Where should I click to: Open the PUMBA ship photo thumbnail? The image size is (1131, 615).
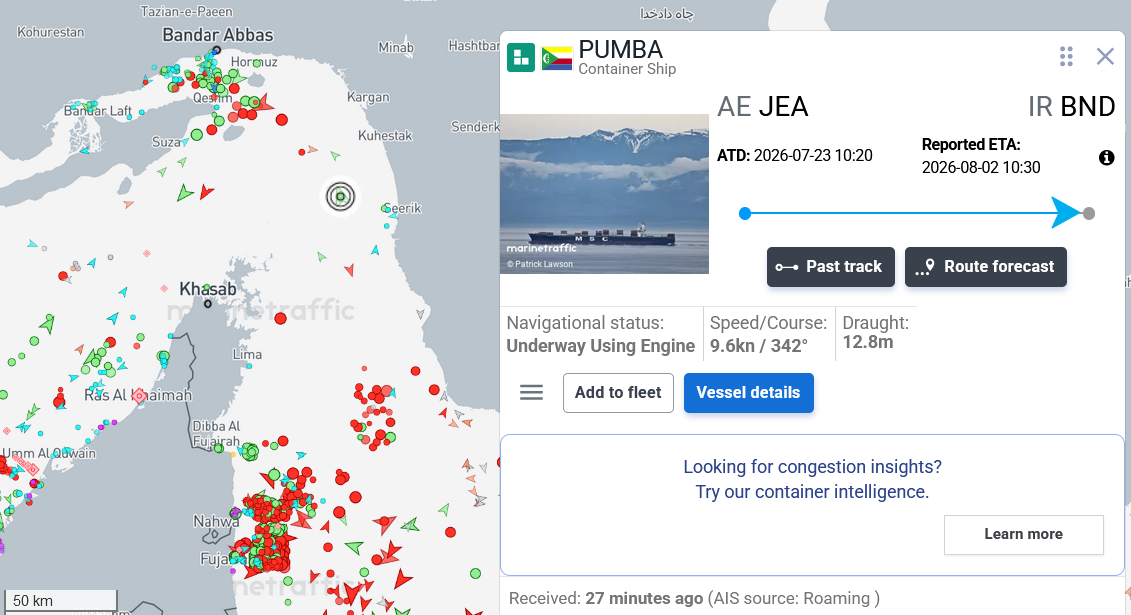coord(604,193)
